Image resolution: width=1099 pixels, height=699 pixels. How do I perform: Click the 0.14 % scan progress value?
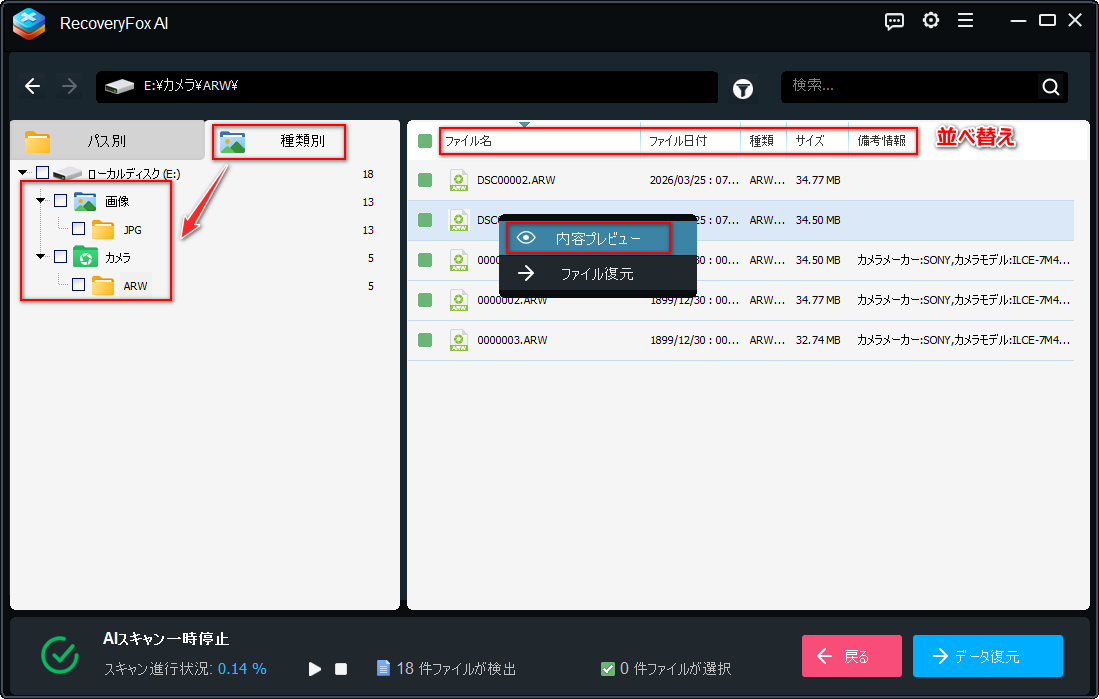tap(242, 669)
